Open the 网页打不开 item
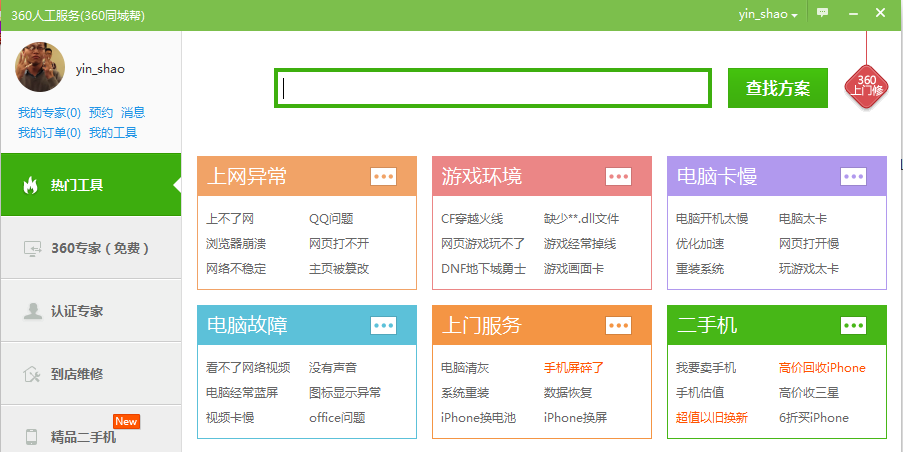Screen dimensions: 903x452 (339, 244)
